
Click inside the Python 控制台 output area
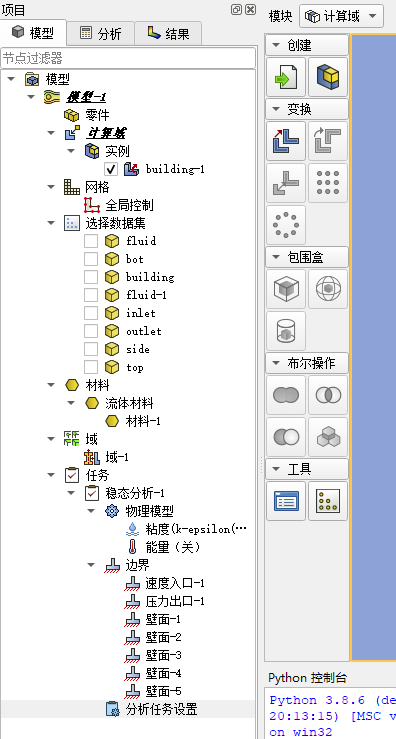(330, 713)
